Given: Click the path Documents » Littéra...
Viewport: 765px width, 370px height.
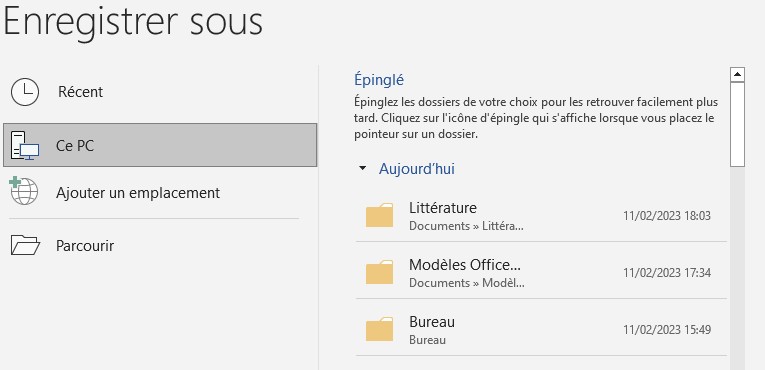Looking at the screenshot, I should coord(466,226).
